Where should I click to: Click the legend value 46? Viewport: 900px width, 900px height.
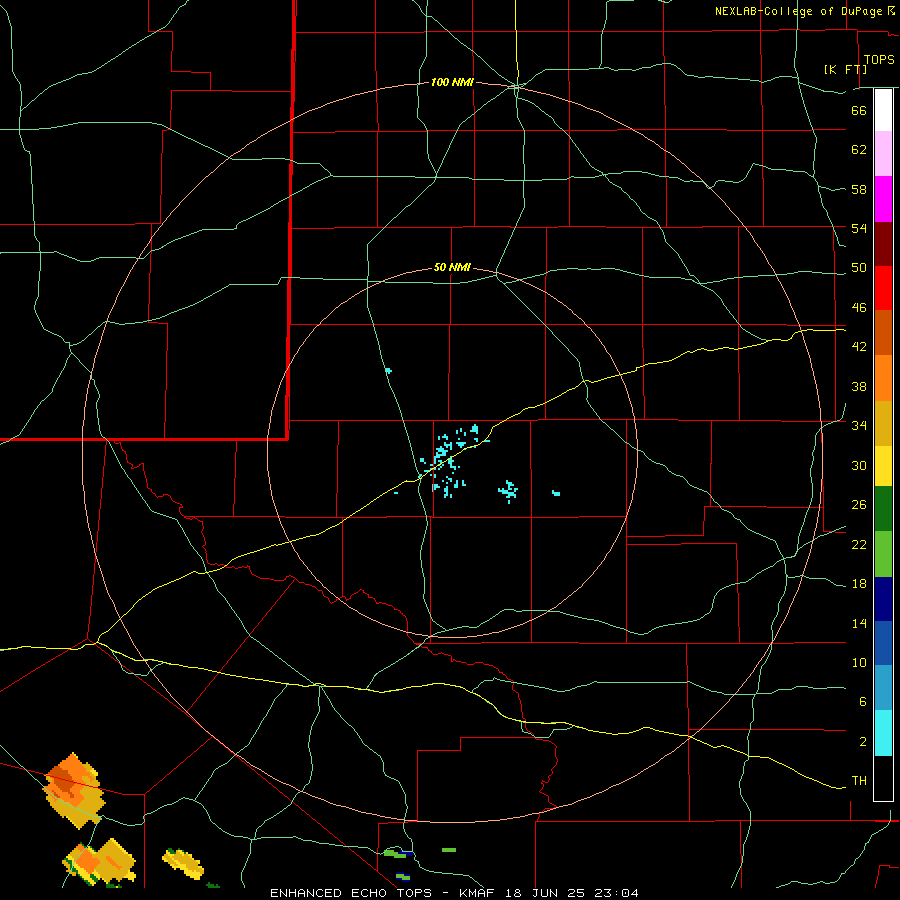click(x=859, y=308)
